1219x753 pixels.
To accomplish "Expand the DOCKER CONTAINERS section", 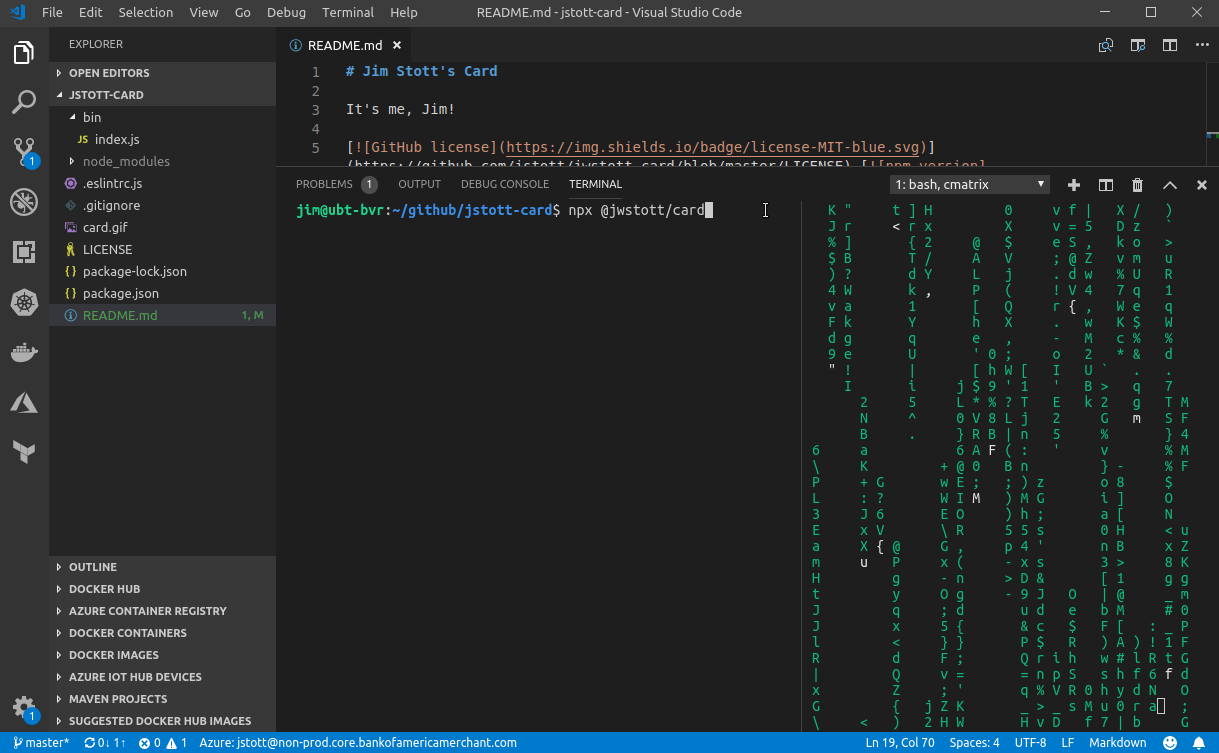I will tap(162, 633).
